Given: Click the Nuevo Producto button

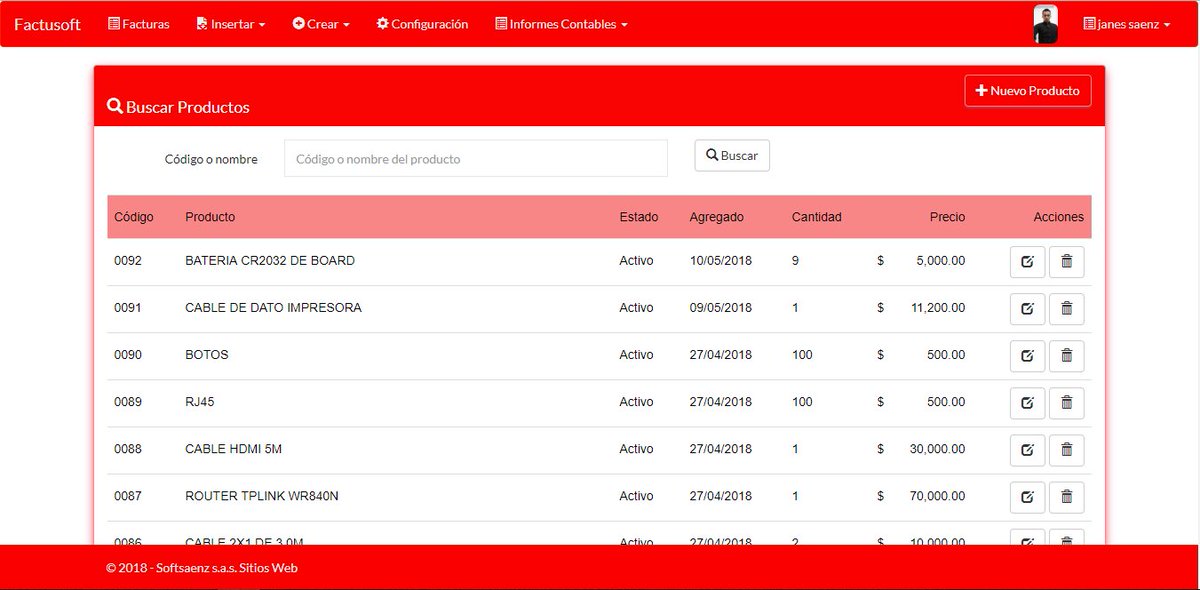Looking at the screenshot, I should pyautogui.click(x=1028, y=90).
